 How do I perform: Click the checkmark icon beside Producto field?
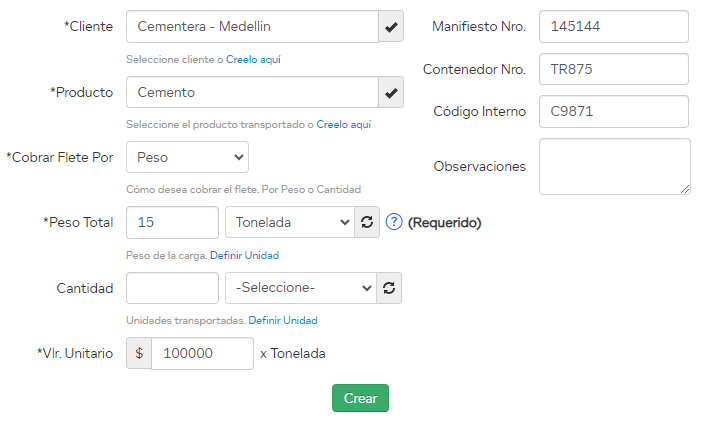tap(392, 93)
